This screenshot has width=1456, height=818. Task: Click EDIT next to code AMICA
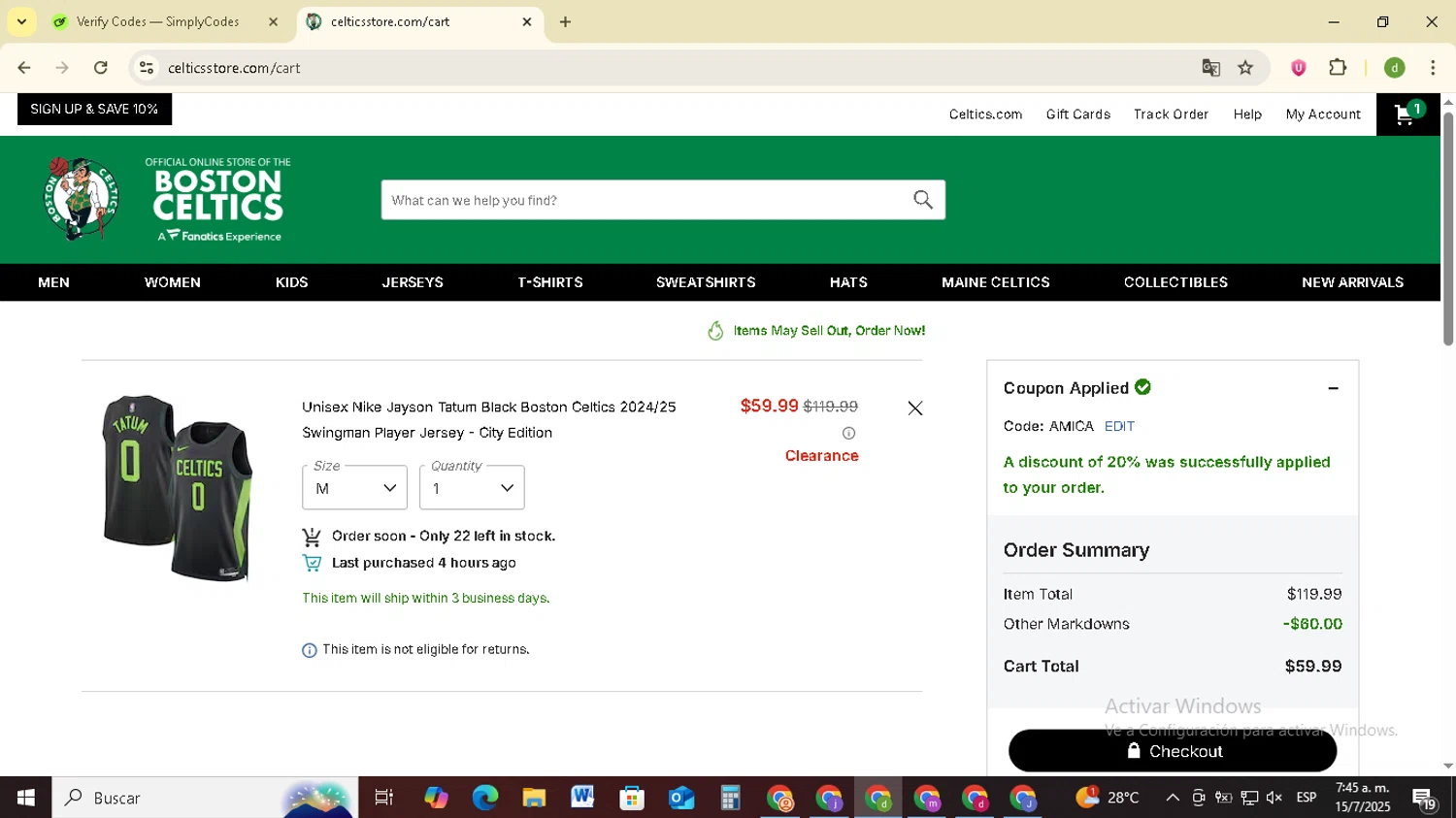coord(1119,426)
